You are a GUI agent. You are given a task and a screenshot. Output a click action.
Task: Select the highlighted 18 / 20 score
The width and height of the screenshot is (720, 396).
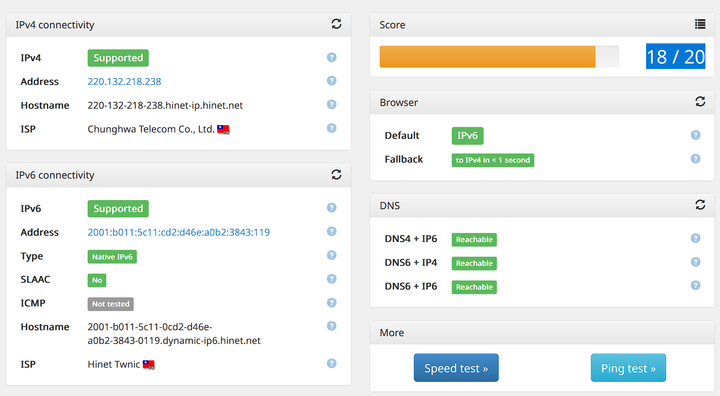(x=675, y=57)
